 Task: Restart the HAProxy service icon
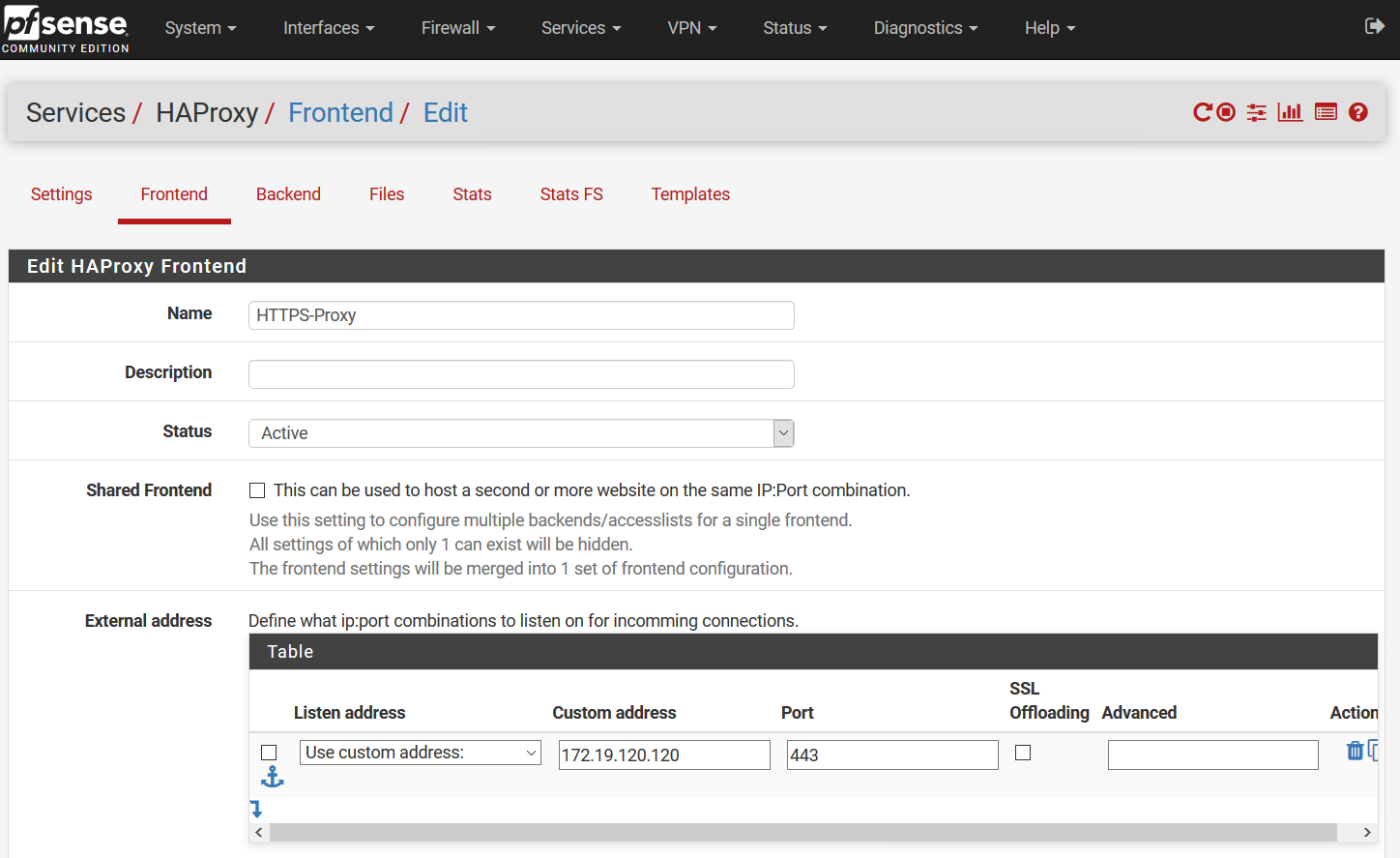click(1202, 112)
